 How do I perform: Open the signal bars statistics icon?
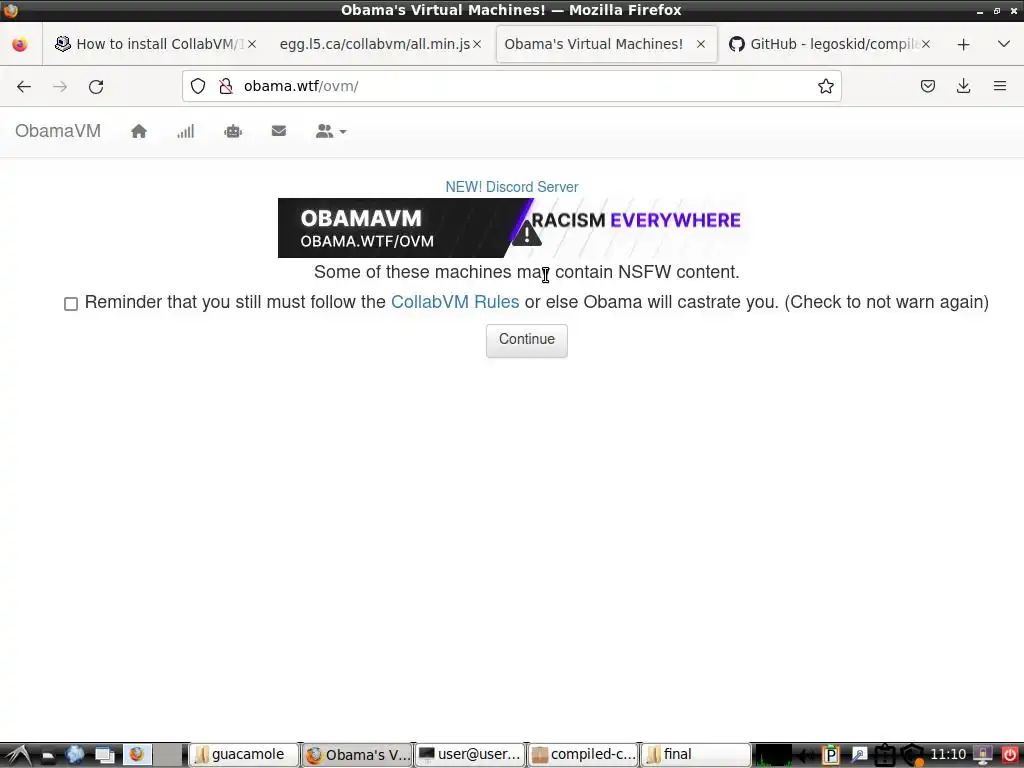tap(185, 131)
